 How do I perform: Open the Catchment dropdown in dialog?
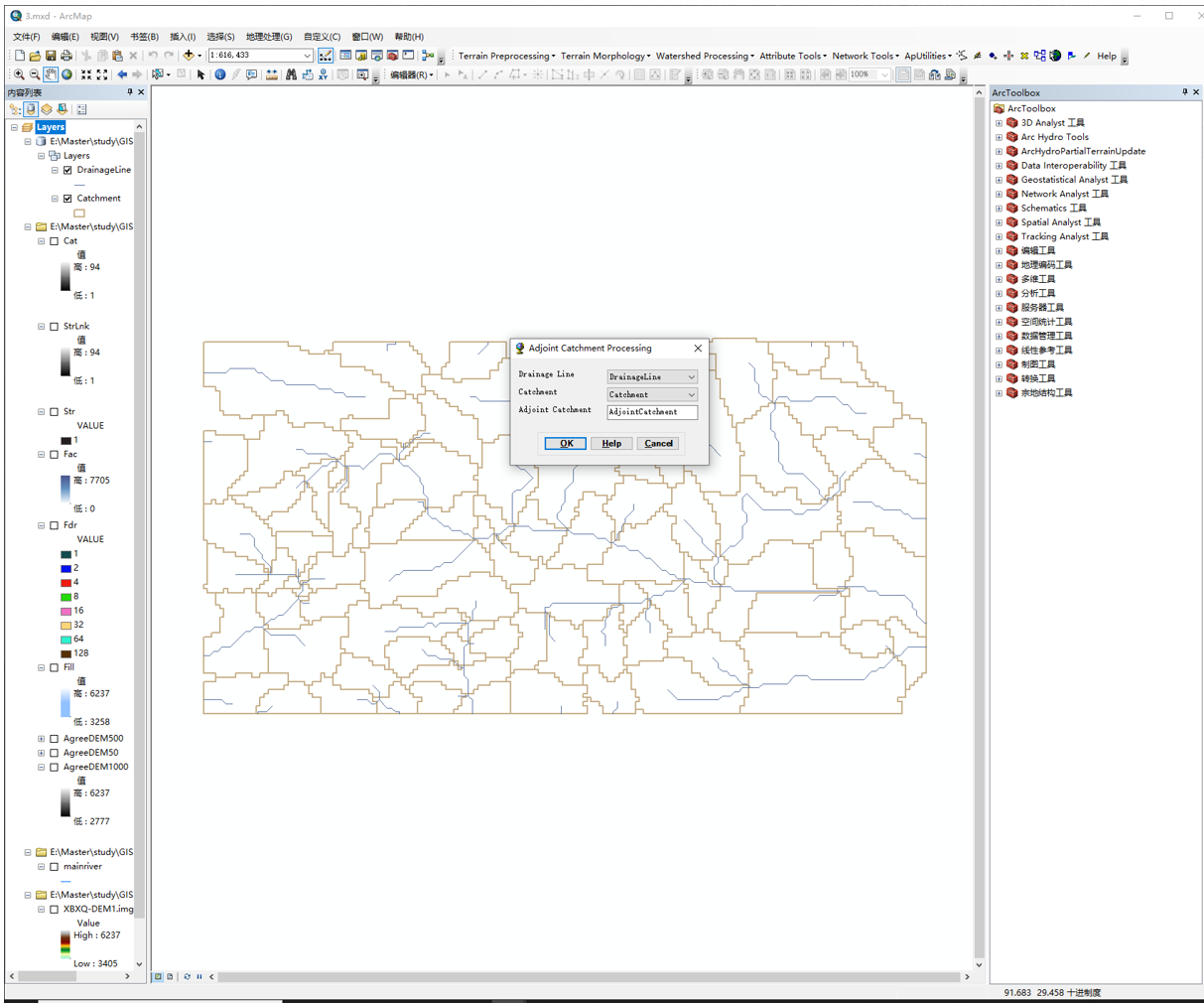[692, 394]
